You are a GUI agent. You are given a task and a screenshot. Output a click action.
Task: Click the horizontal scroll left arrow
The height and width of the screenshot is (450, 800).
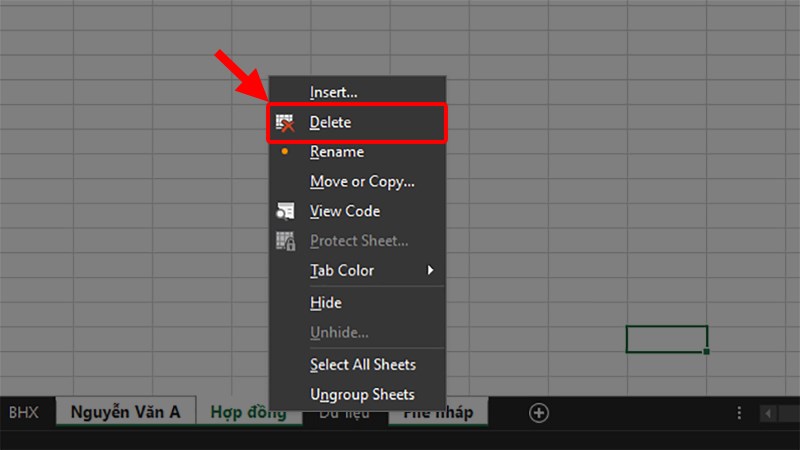[767, 413]
